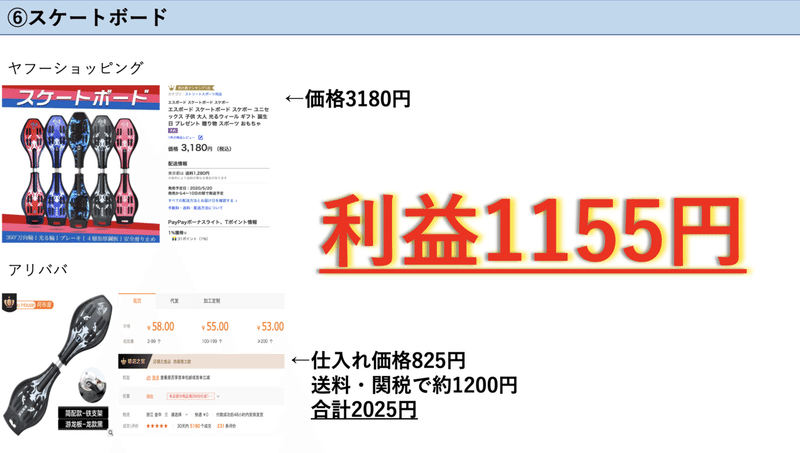Click the magnifier zoom icon on Alibaba image

[111, 433]
